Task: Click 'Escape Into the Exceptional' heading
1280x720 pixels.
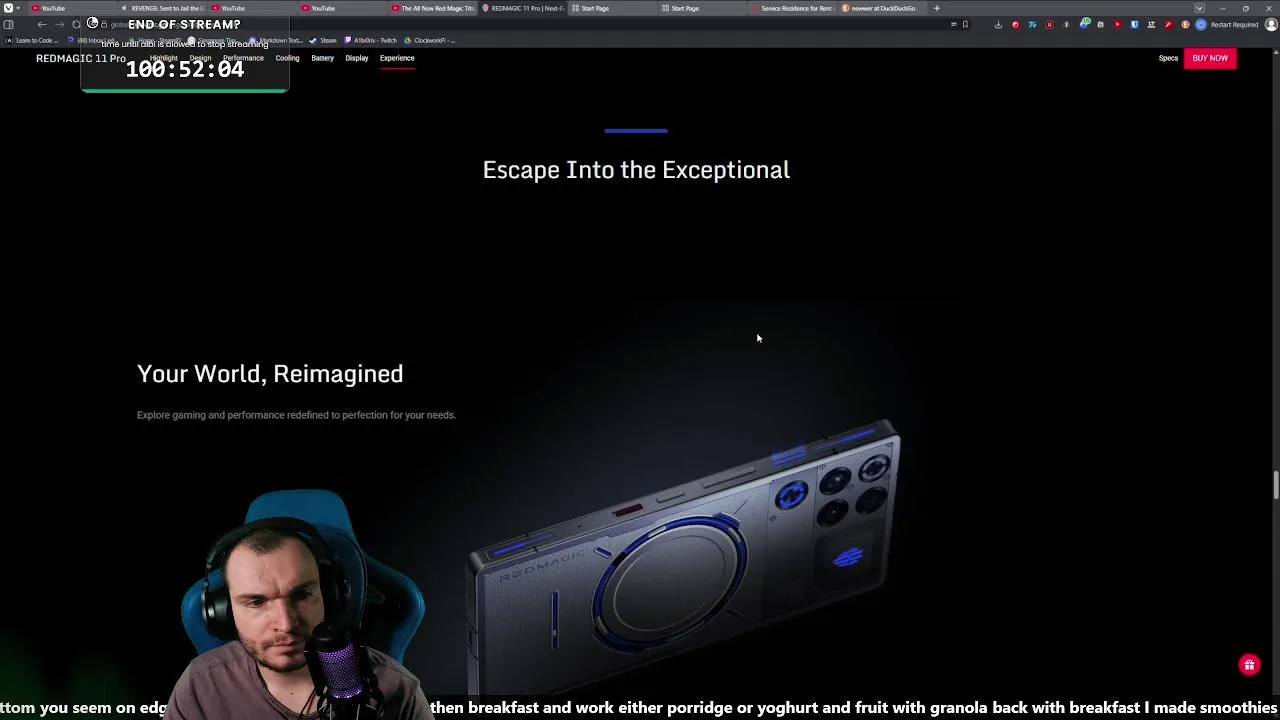Action: pos(636,170)
